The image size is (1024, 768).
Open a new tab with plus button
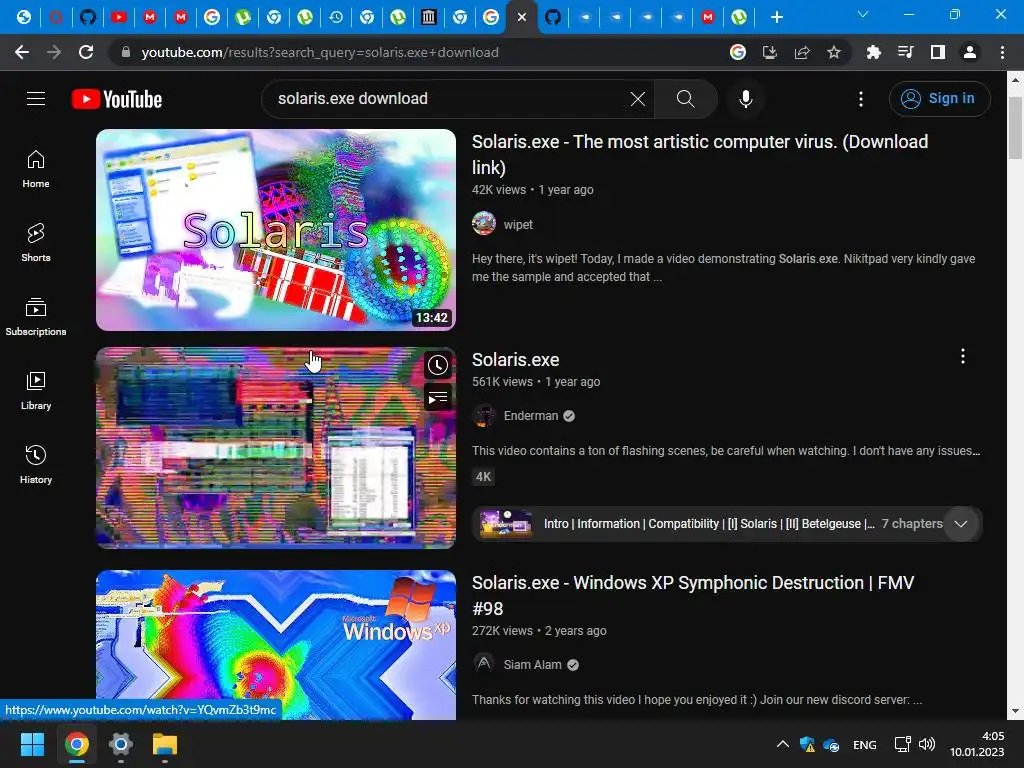click(776, 17)
